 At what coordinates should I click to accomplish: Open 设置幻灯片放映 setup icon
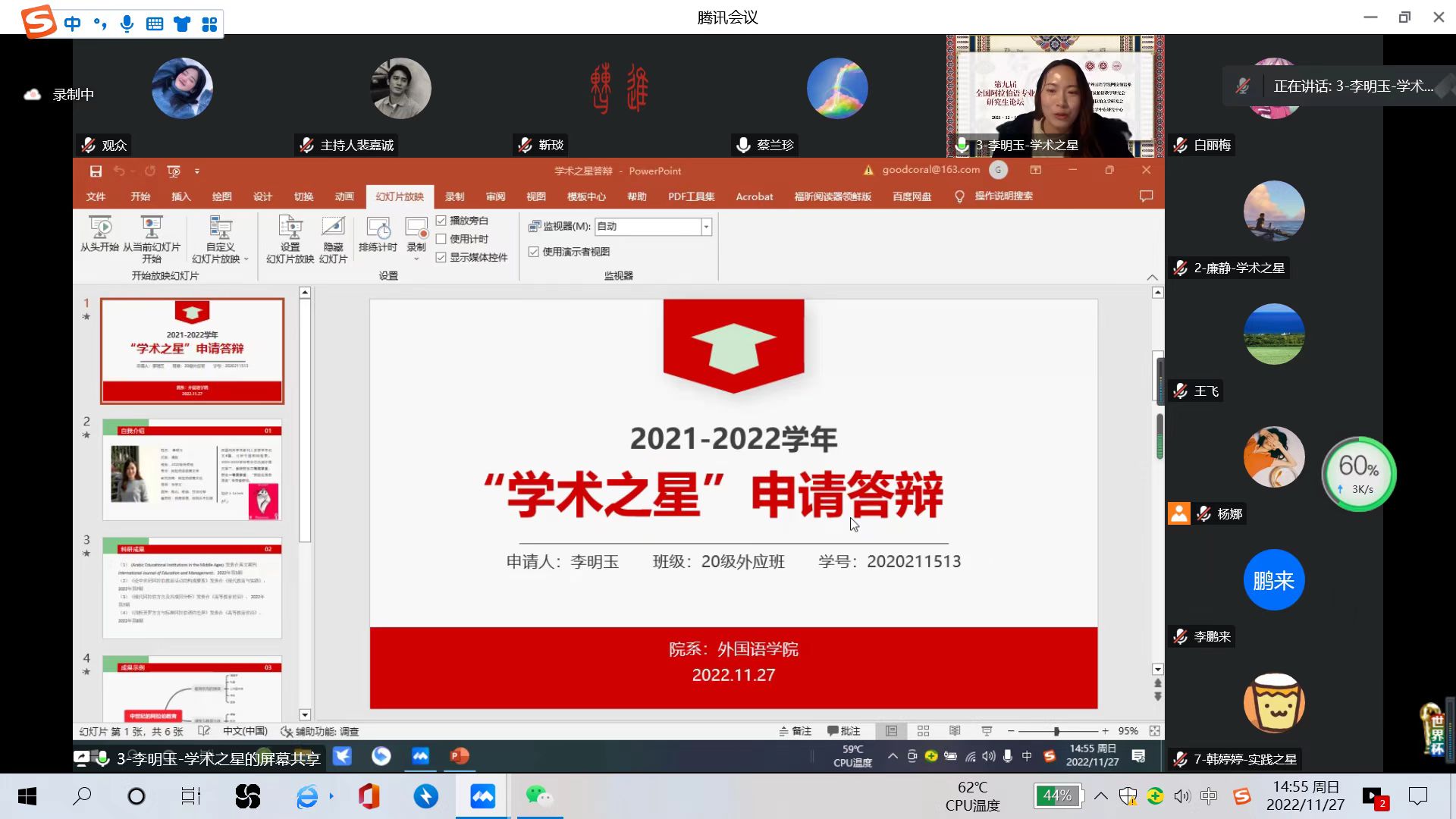(x=290, y=227)
